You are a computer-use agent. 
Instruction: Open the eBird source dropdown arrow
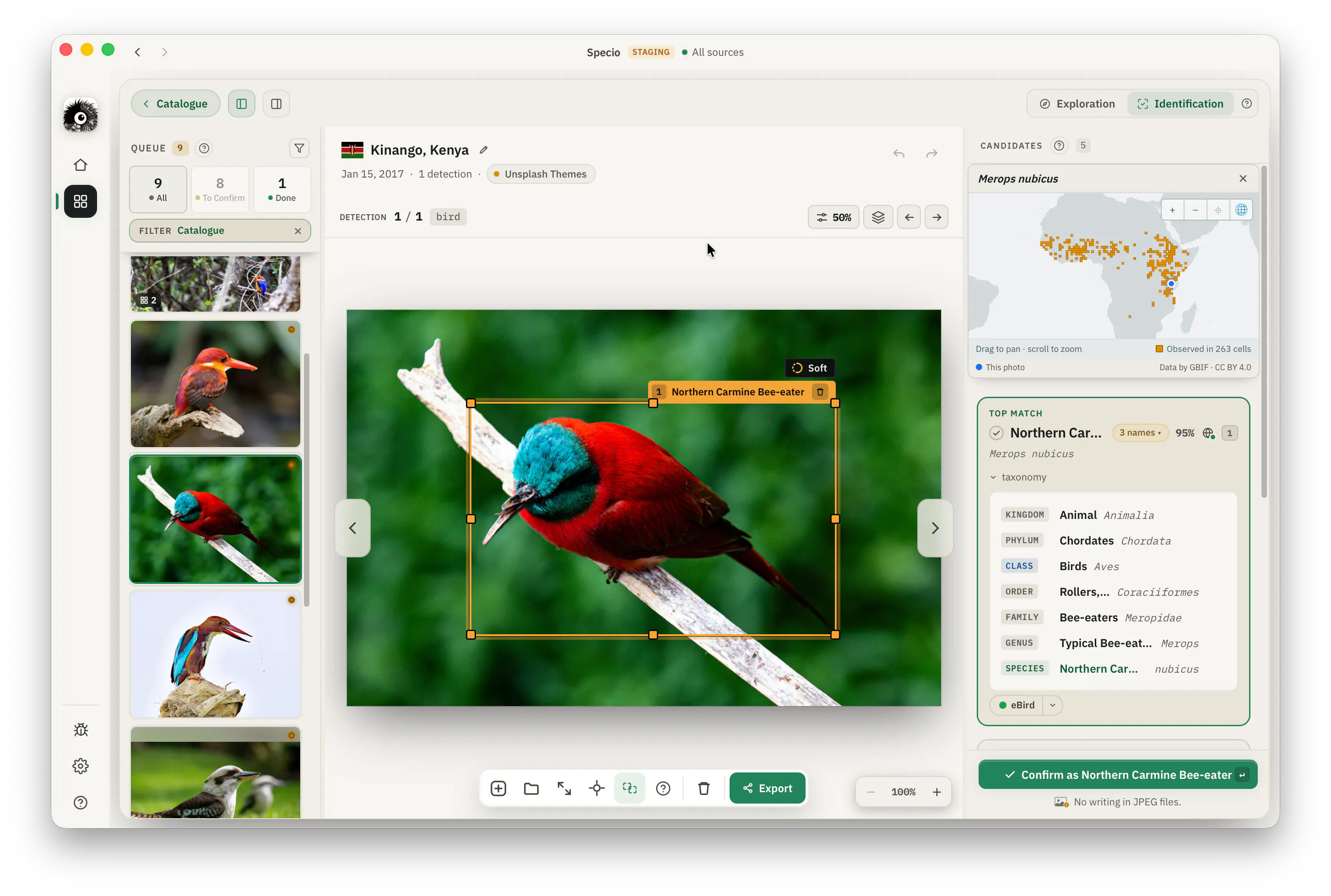click(1053, 705)
